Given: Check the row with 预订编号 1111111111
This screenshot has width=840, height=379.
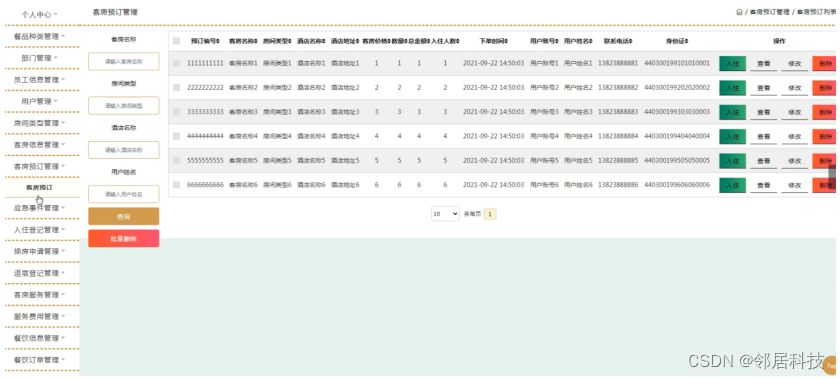Looking at the screenshot, I should (x=177, y=63).
